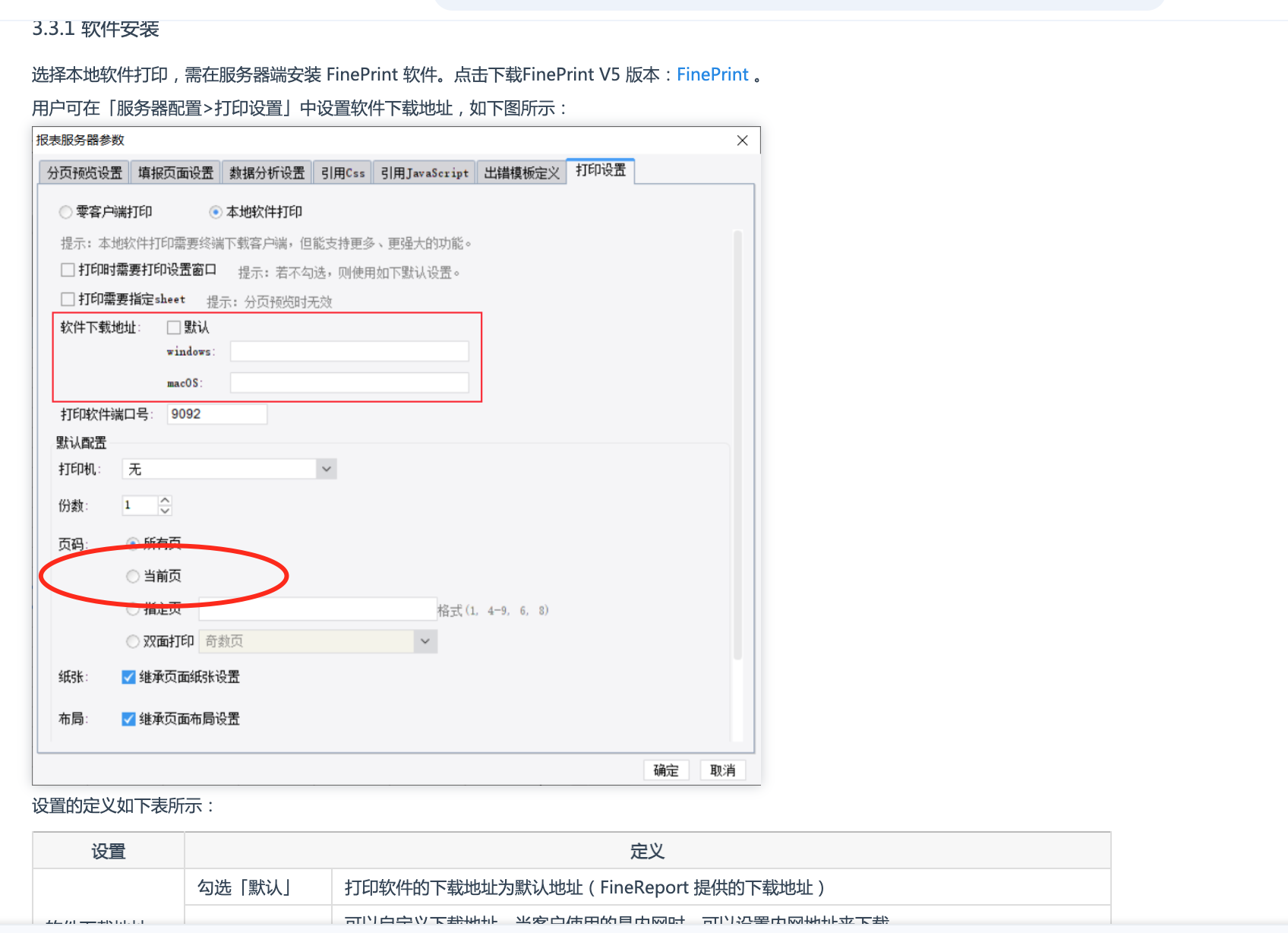Choose the 本地软件打印 radio option
The width and height of the screenshot is (1288, 933).
click(216, 212)
